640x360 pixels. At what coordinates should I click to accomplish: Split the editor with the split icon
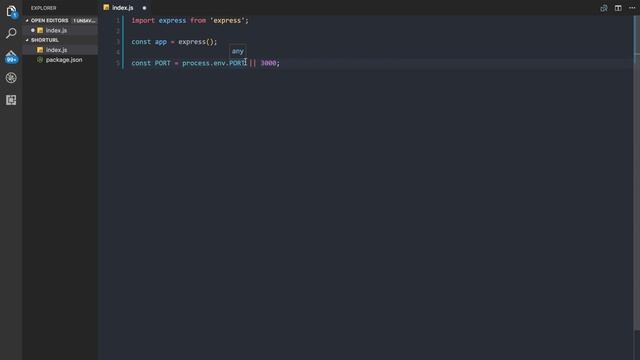(x=618, y=8)
